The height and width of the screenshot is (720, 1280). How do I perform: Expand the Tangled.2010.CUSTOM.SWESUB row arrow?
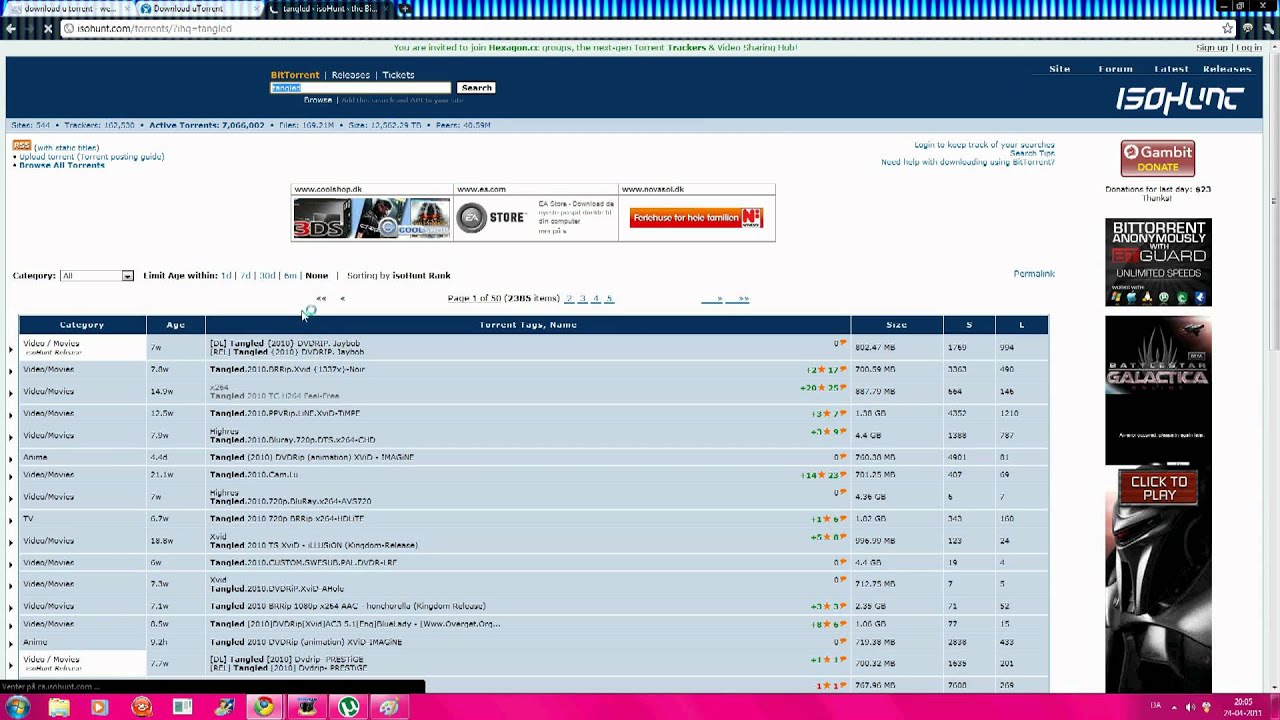[x=11, y=563]
